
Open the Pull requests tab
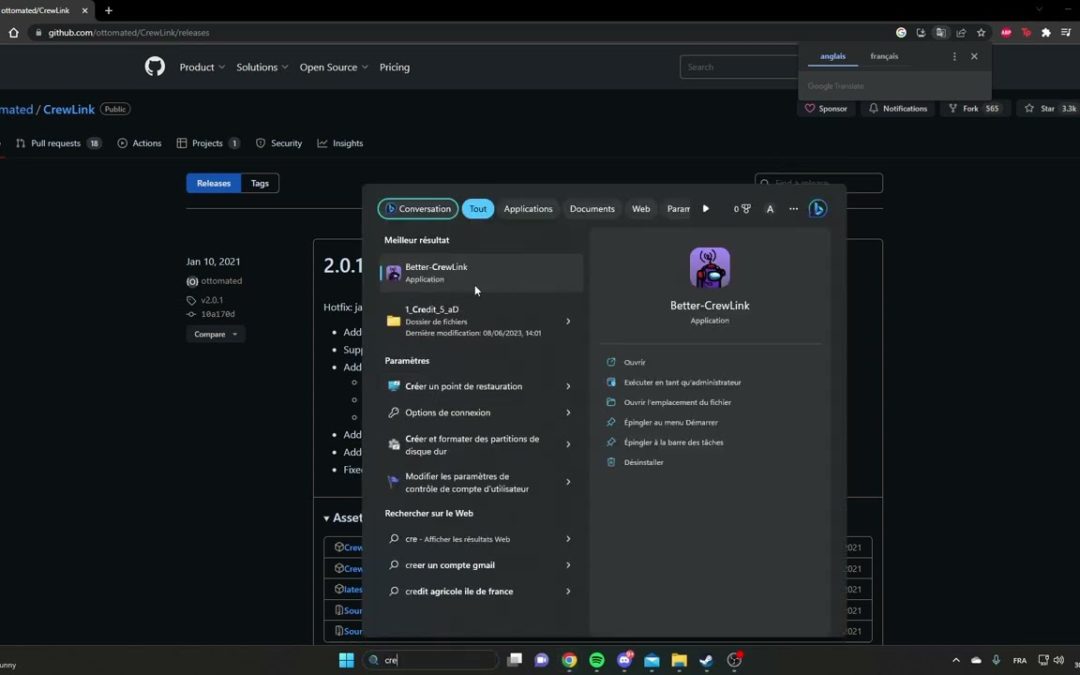(x=59, y=143)
